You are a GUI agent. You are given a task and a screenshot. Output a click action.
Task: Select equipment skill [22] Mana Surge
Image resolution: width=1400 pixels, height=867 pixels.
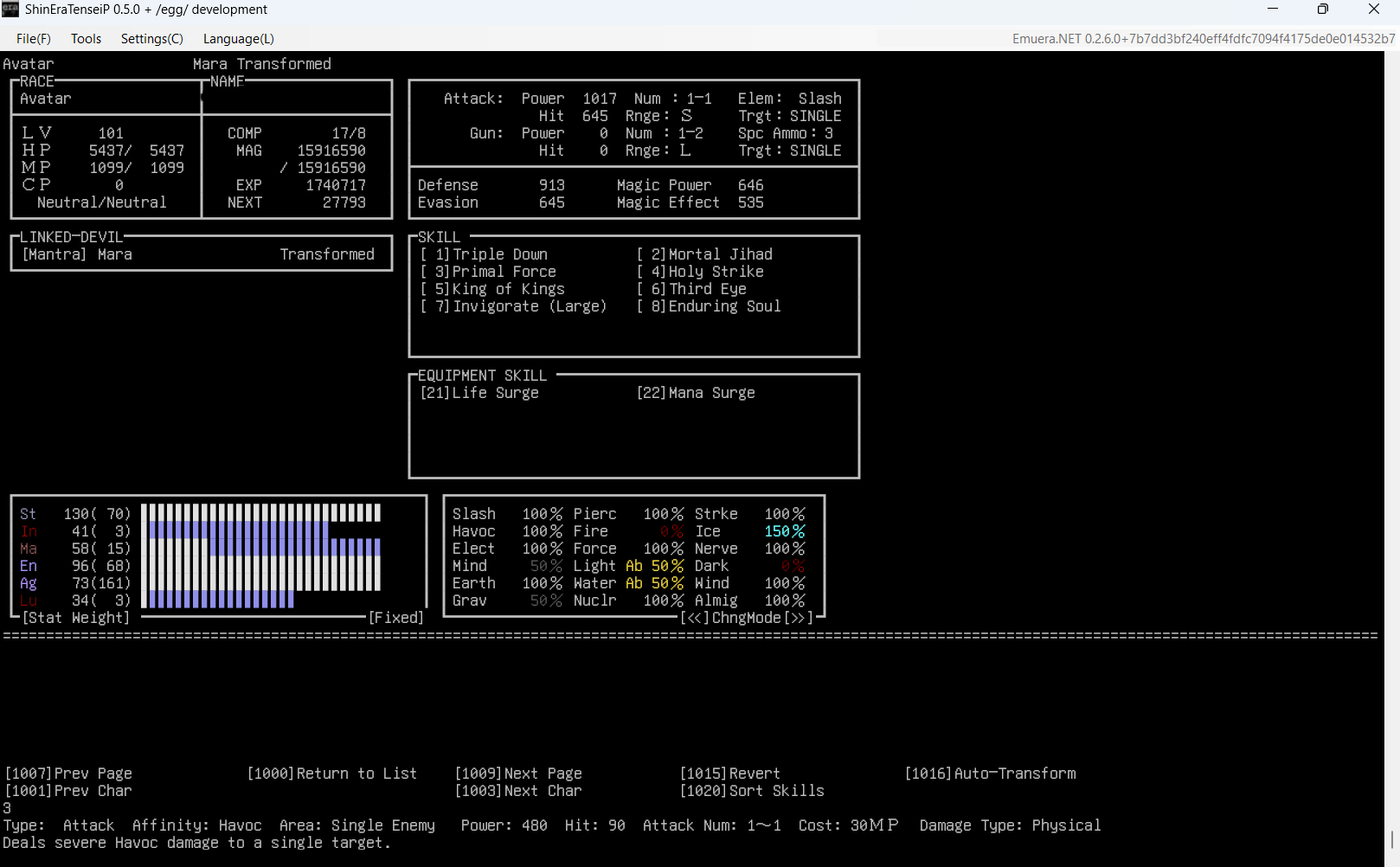pos(696,393)
